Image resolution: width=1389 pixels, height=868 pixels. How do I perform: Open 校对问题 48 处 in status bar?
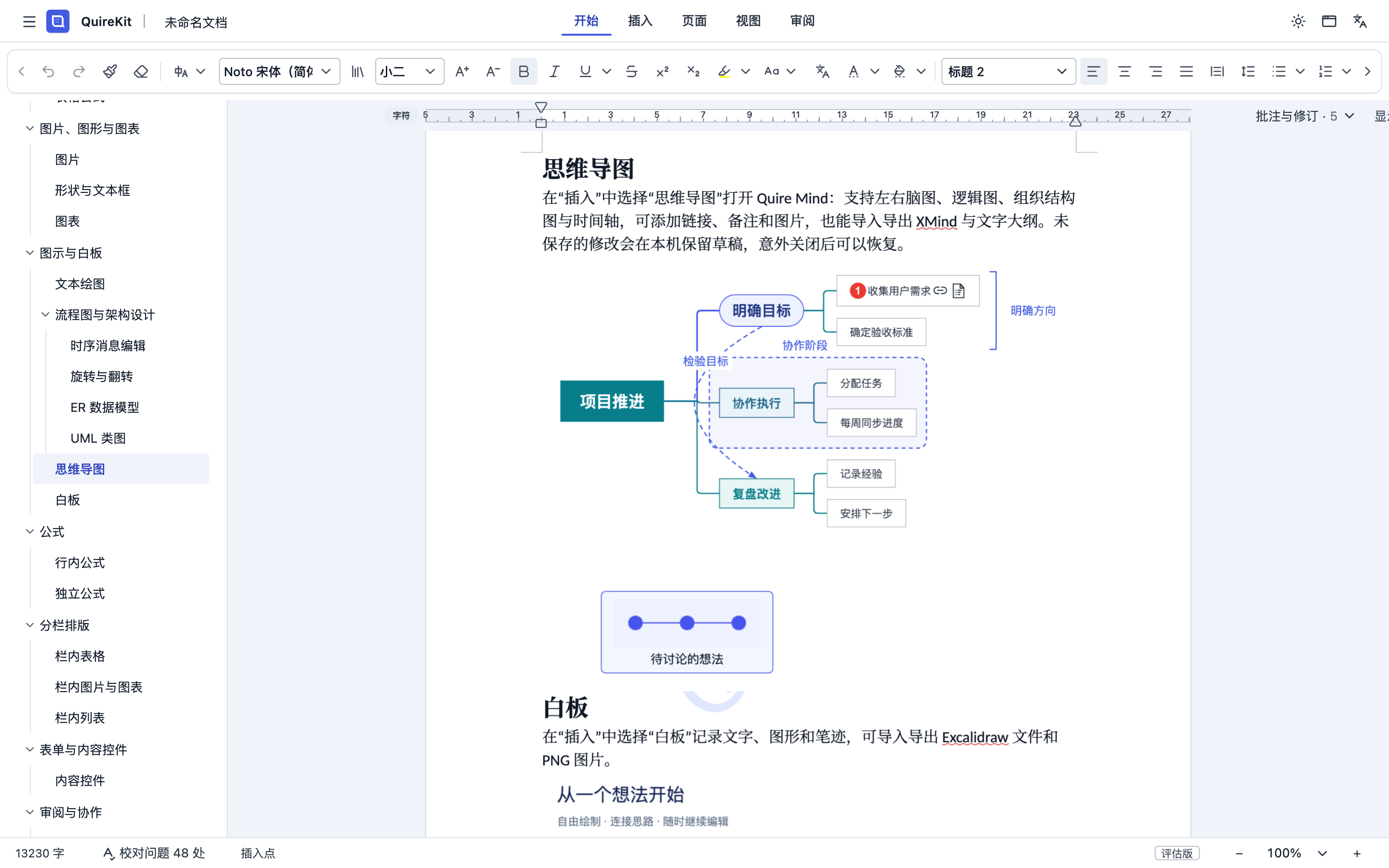click(154, 853)
